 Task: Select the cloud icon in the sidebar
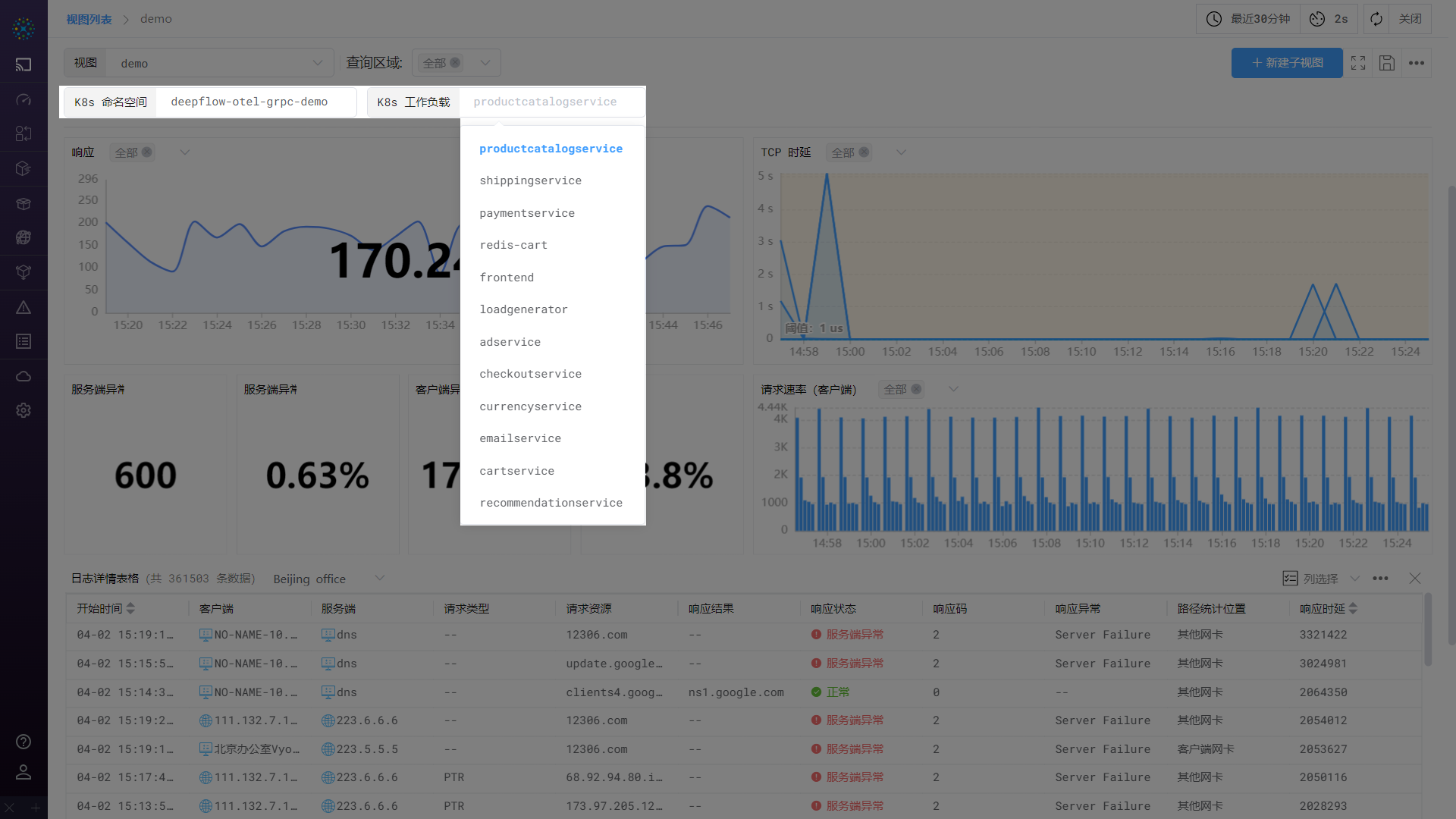[23, 375]
